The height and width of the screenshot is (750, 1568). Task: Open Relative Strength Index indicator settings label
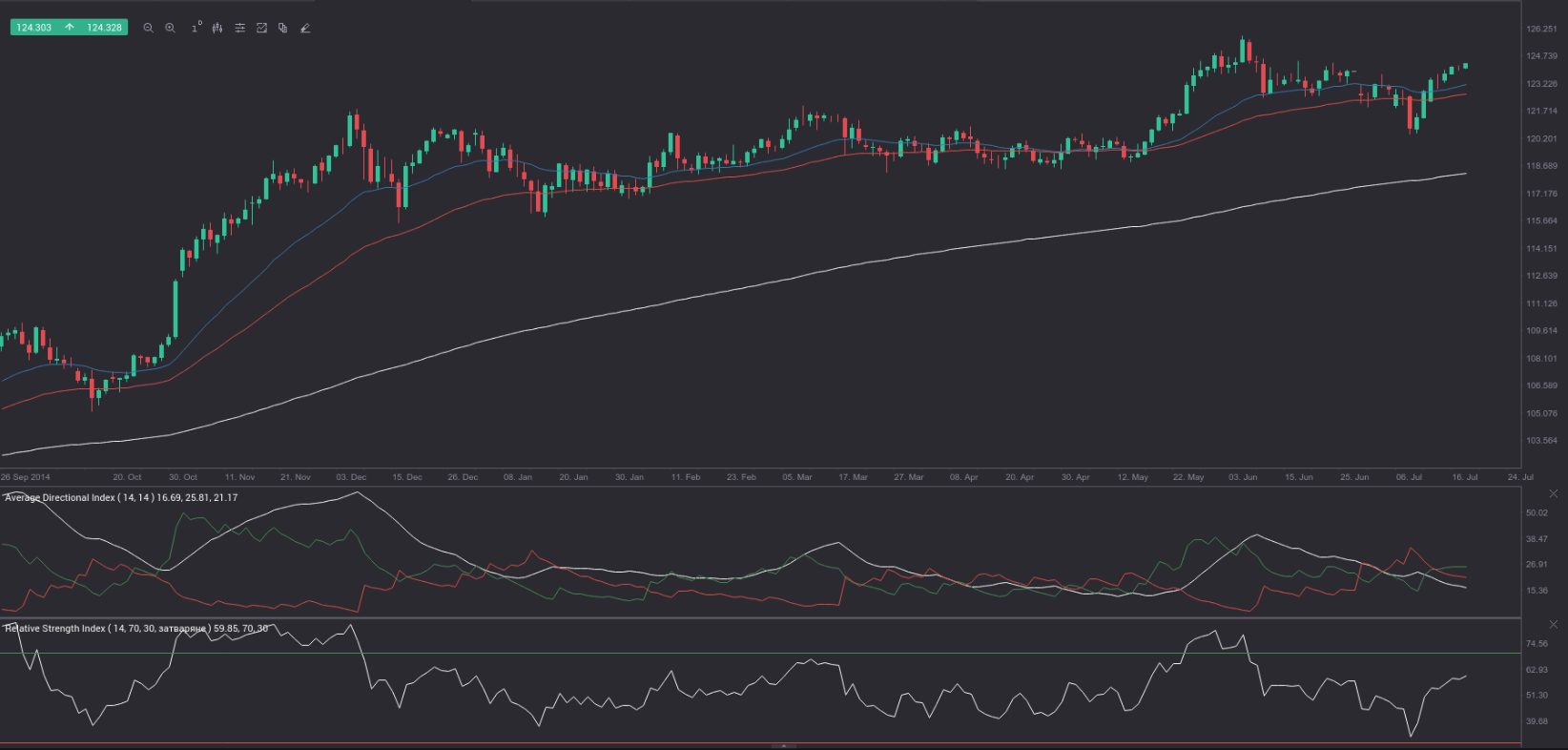pyautogui.click(x=135, y=629)
